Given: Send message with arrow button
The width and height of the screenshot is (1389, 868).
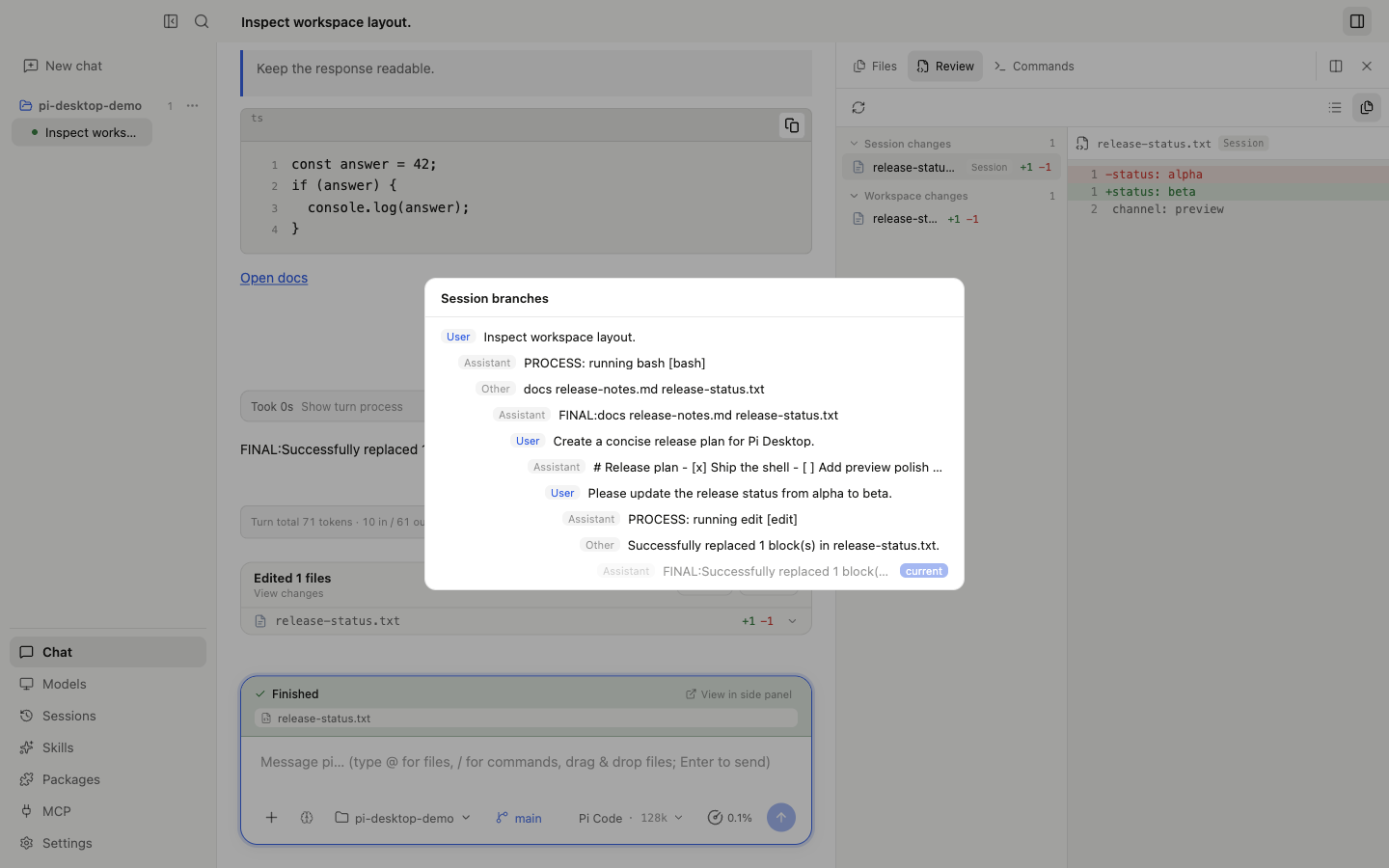Looking at the screenshot, I should pyautogui.click(x=781, y=818).
